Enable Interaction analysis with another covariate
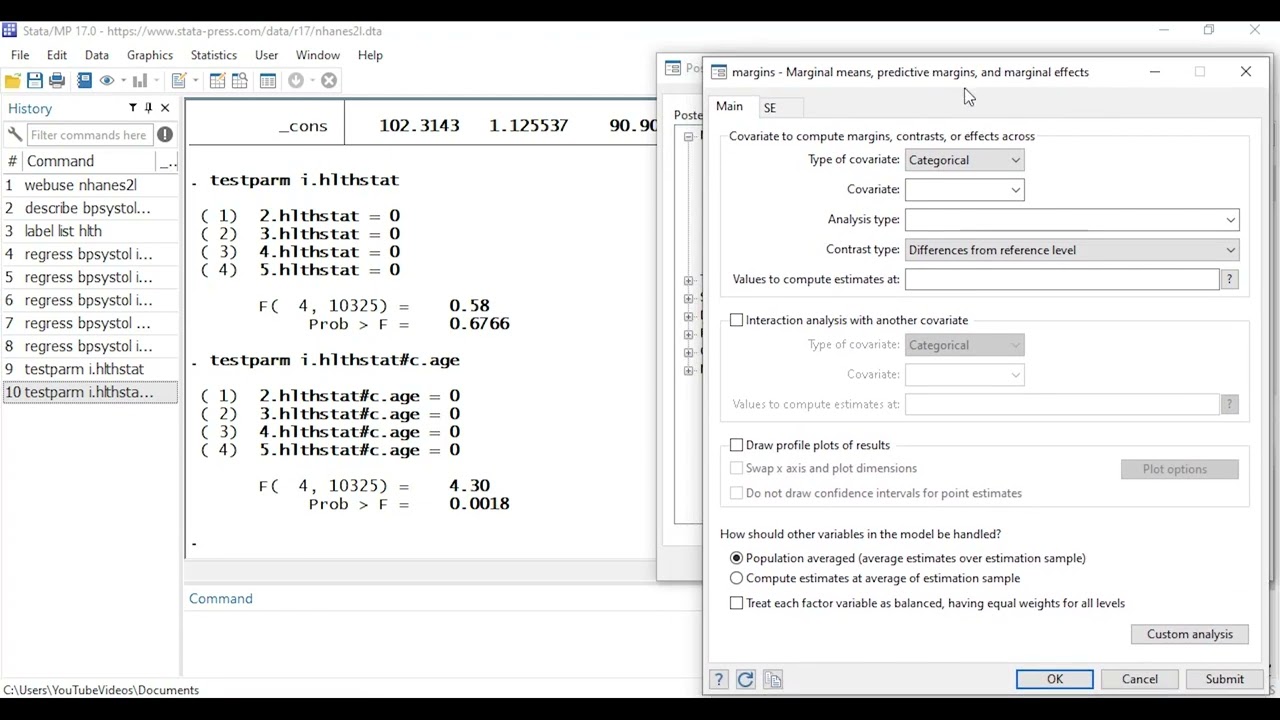 click(737, 320)
